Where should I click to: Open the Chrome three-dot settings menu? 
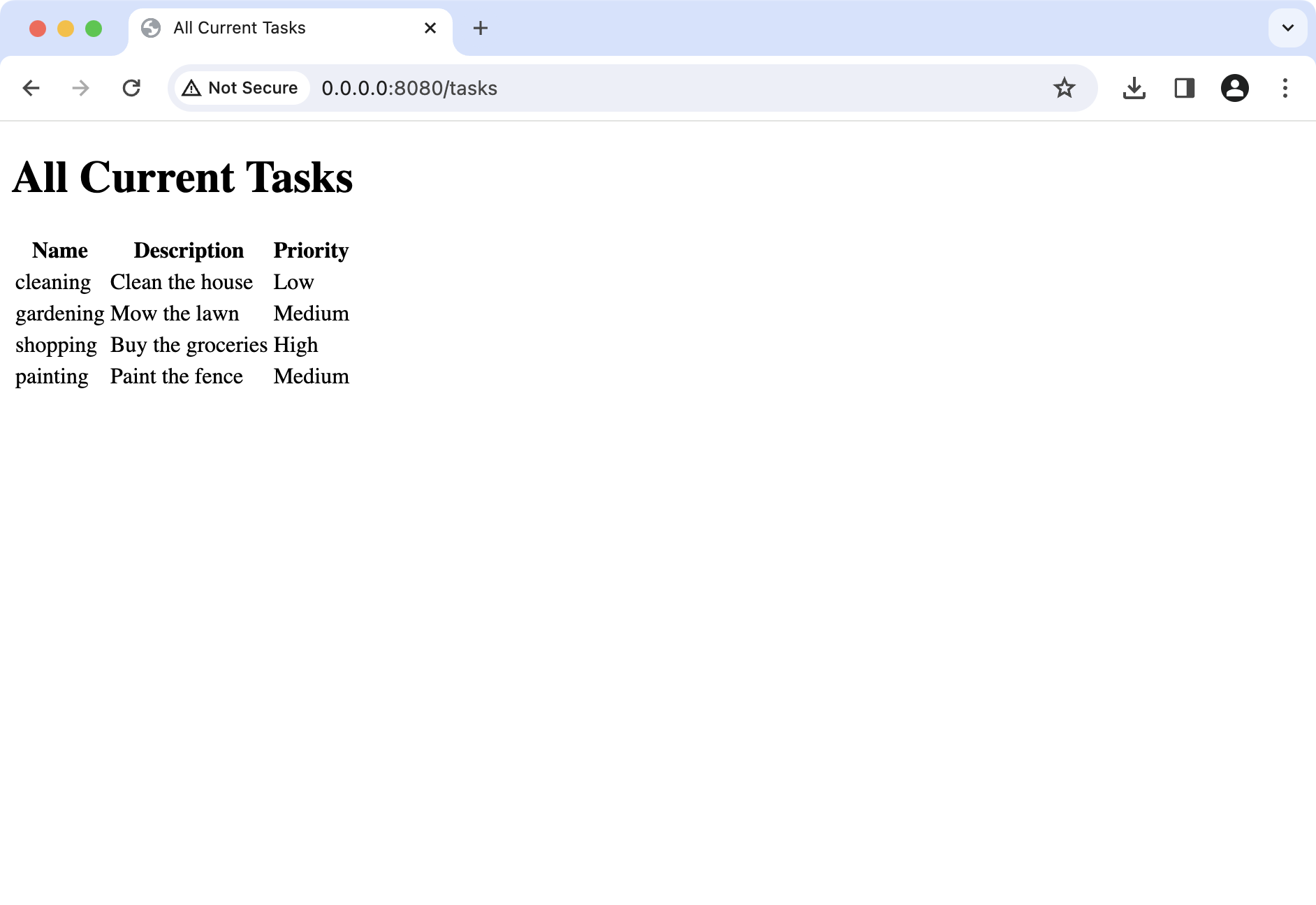coord(1285,88)
